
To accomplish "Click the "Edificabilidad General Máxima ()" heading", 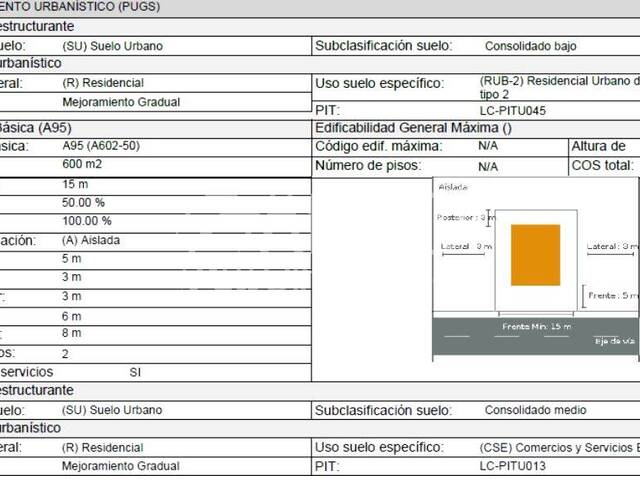I will tap(413, 128).
